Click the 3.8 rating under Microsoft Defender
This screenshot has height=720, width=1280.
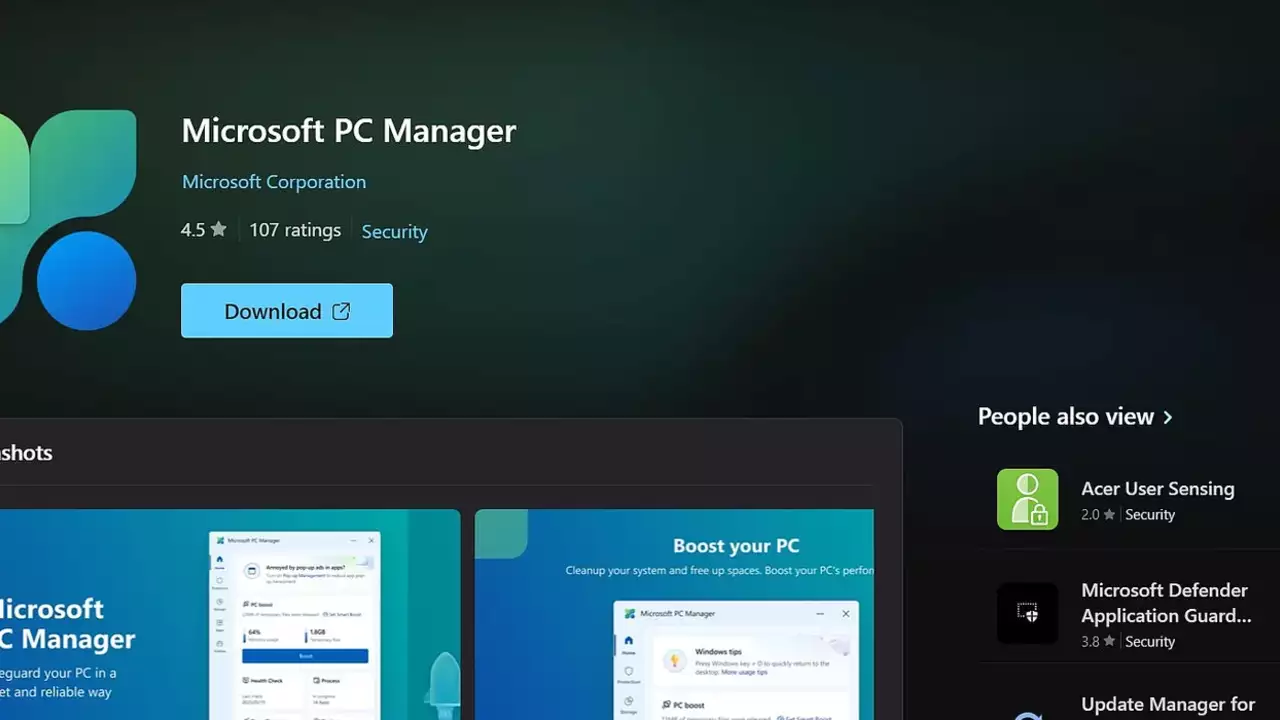pyautogui.click(x=1097, y=642)
